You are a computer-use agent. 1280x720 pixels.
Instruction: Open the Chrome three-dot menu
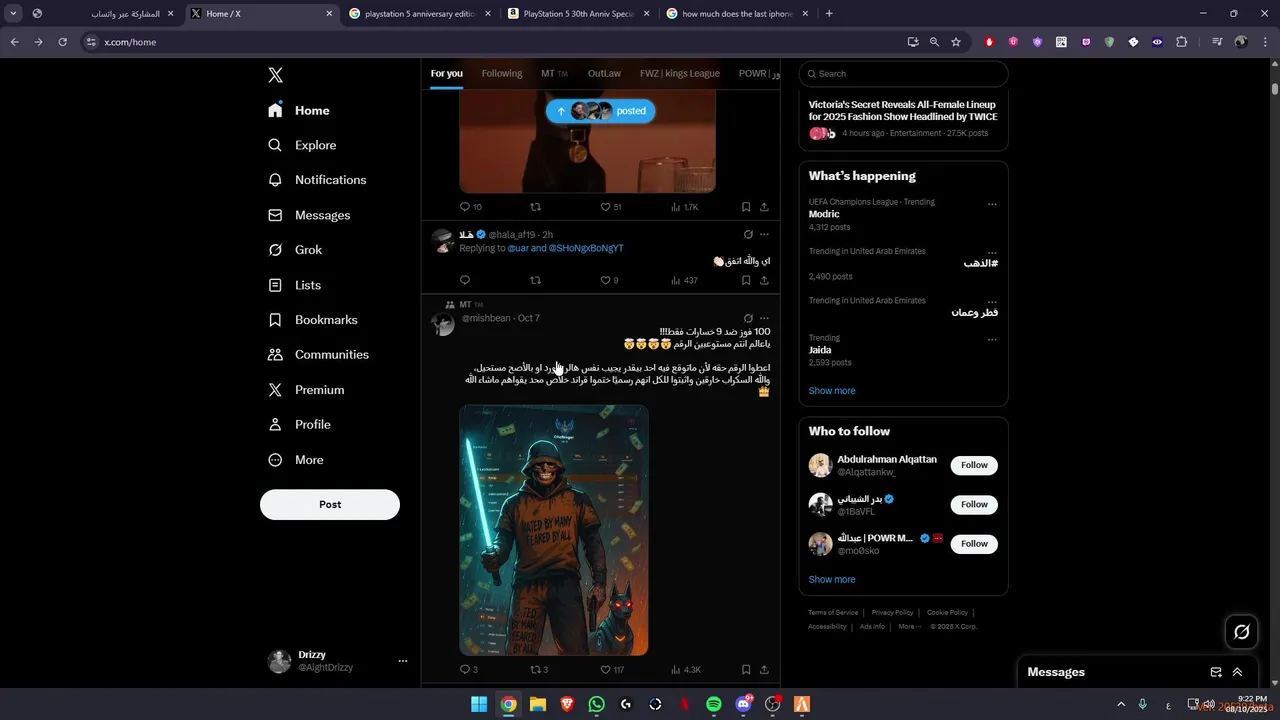click(x=1265, y=42)
